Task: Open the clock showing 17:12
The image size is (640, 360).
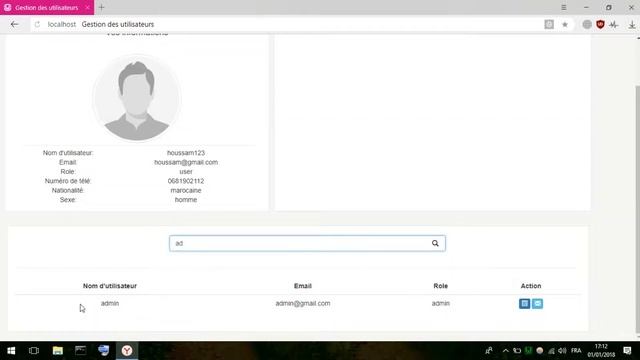Action: coord(601,351)
